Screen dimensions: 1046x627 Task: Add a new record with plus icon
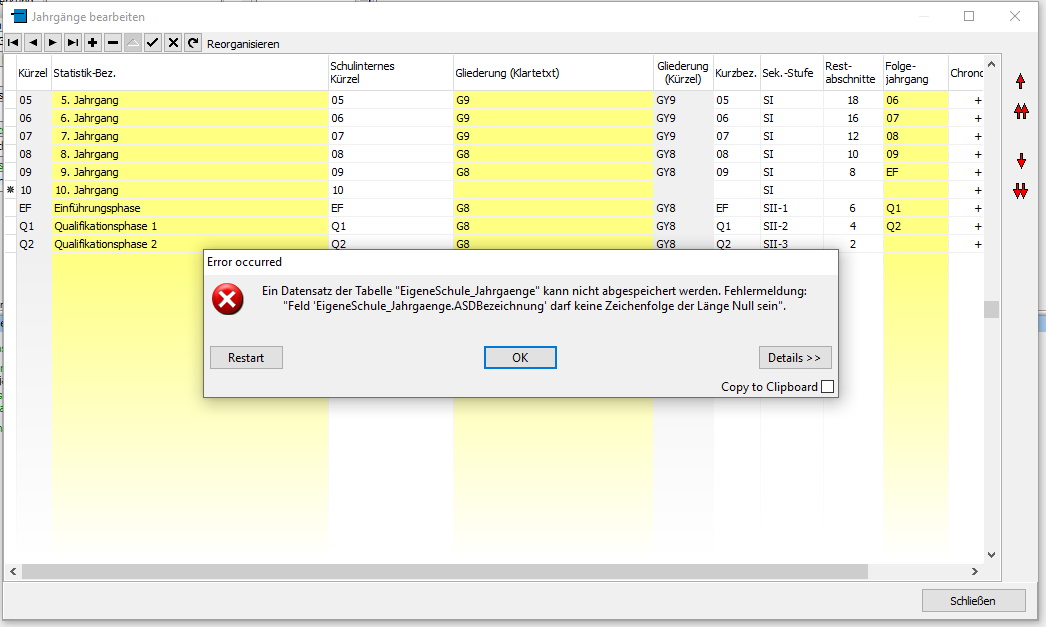coord(93,43)
